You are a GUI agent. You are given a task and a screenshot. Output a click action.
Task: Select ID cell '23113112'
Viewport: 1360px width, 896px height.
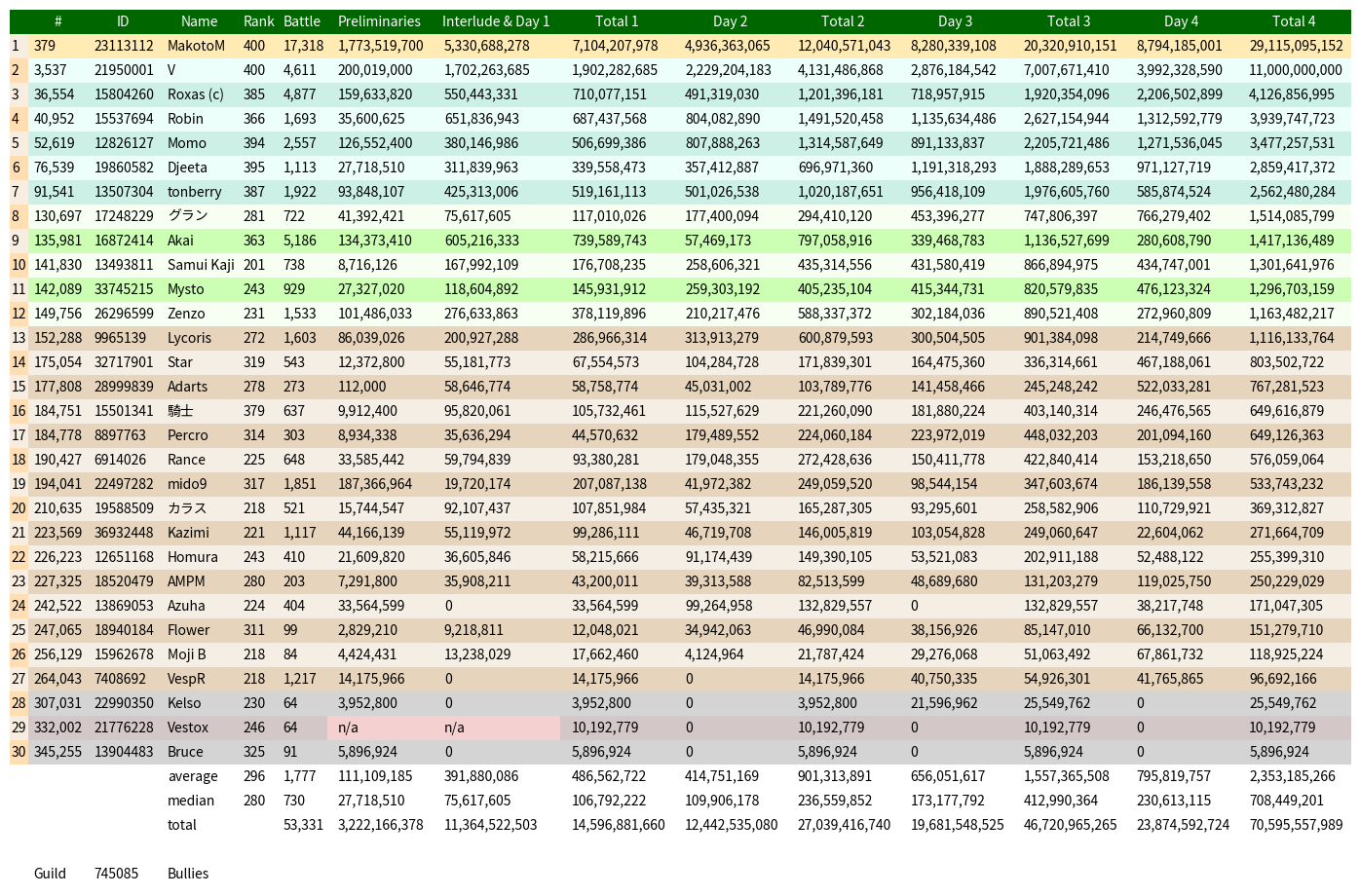pyautogui.click(x=124, y=46)
